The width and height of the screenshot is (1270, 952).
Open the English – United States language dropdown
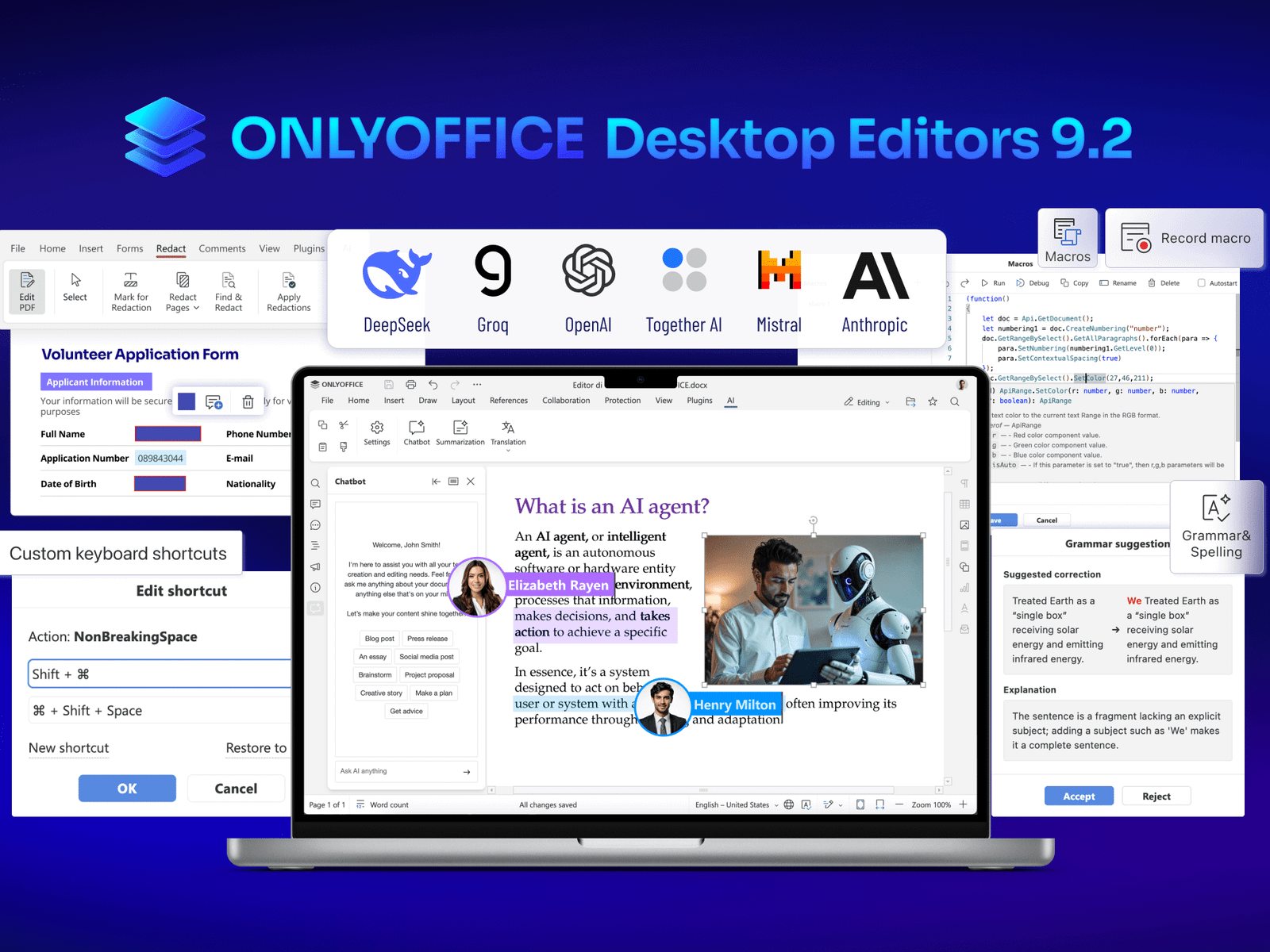click(x=737, y=804)
